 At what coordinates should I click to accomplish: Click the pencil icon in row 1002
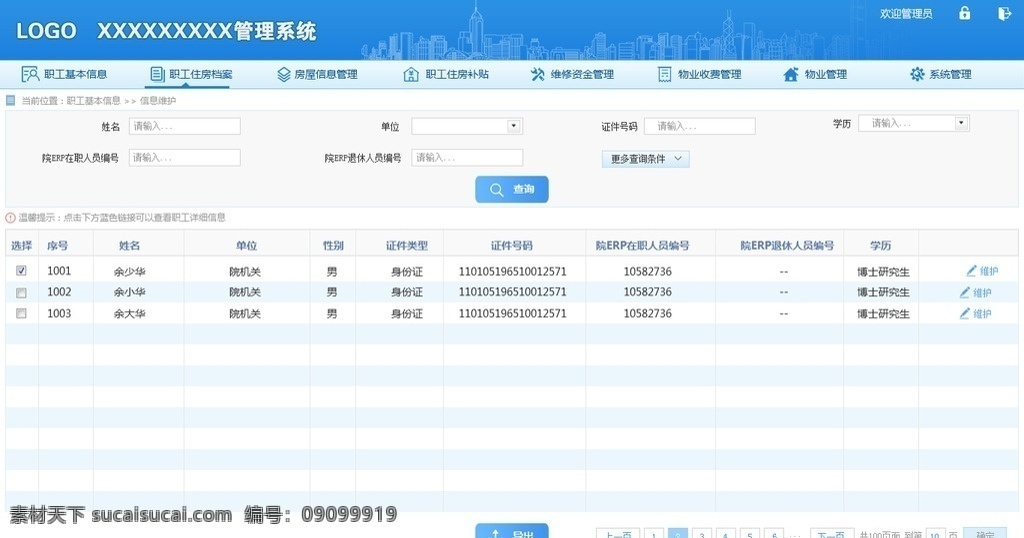965,293
